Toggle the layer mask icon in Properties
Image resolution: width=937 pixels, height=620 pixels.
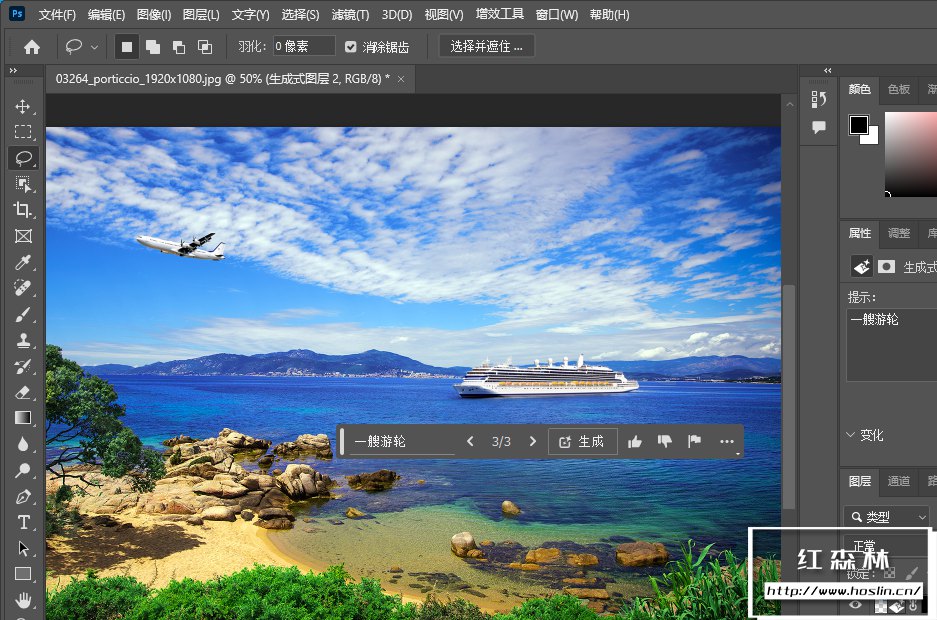pos(886,266)
